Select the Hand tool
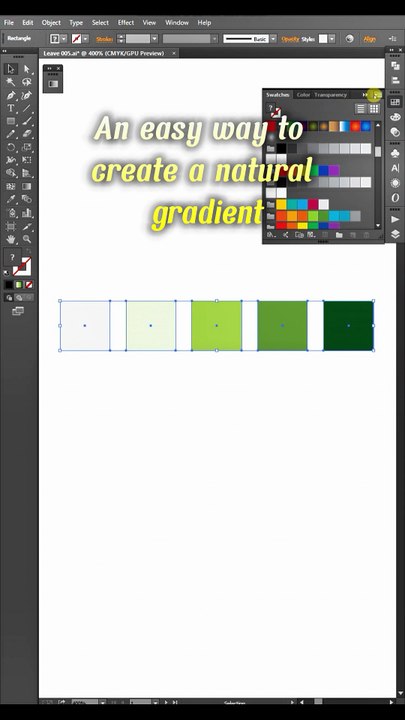 11,239
